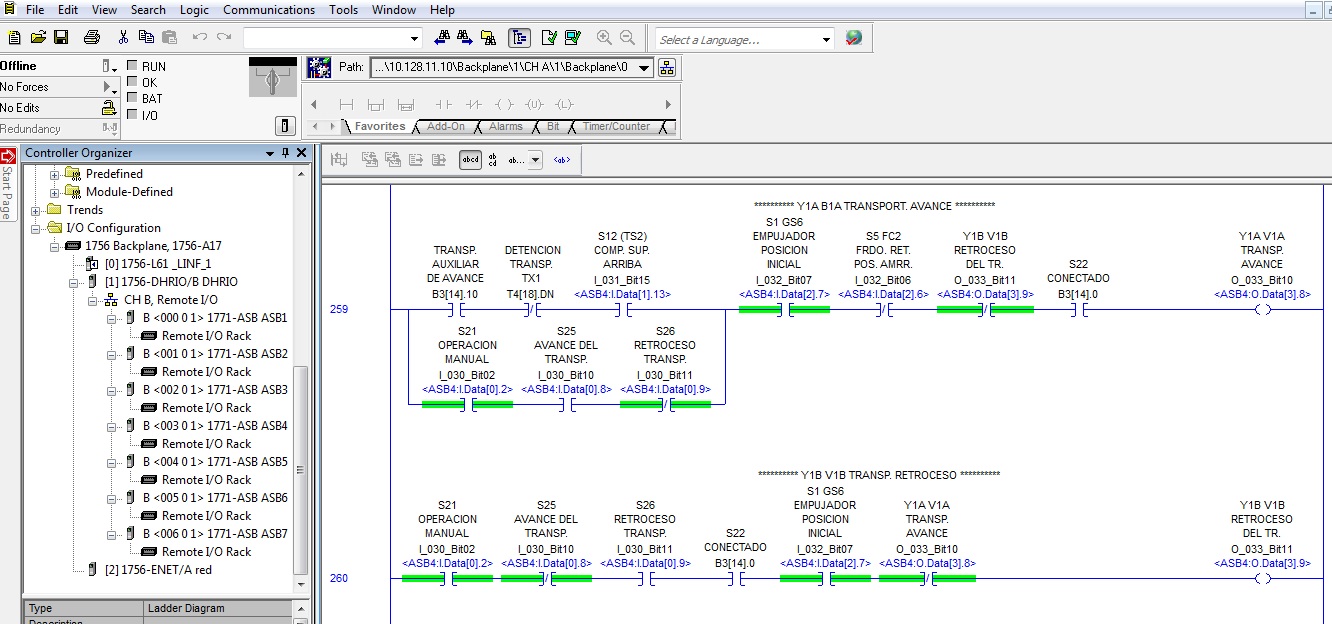Screen dimensions: 1332x624
Task: Insert an Output Latch instruction
Action: click(x=564, y=104)
